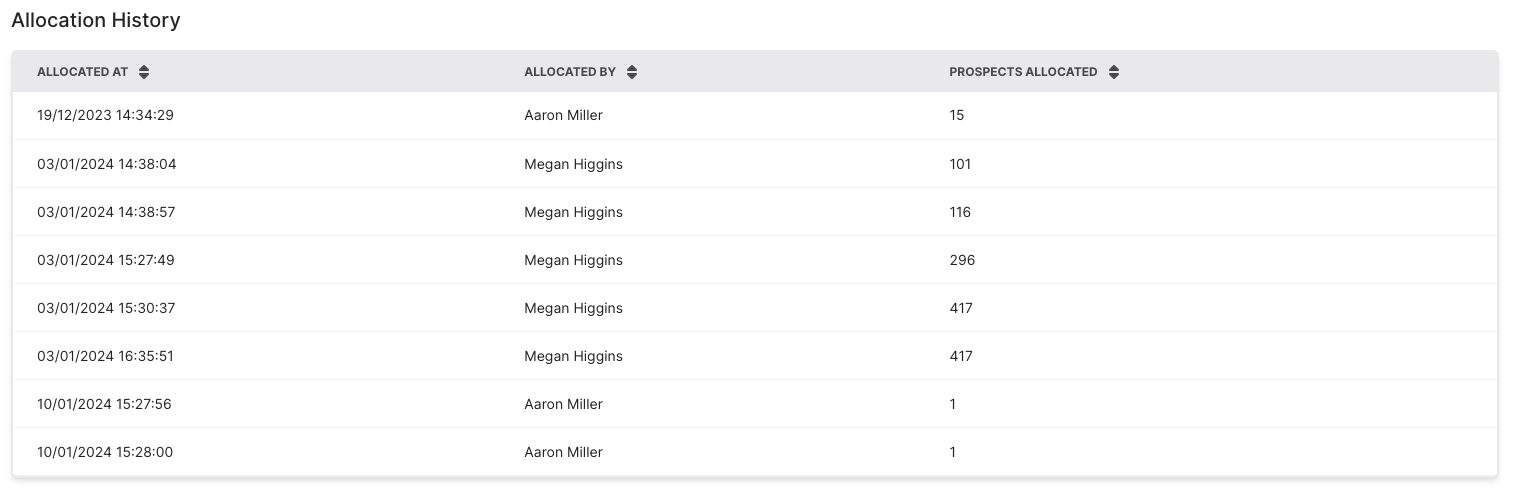Click the sort arrows beside Allocated At
Screen dimensions: 1521x490
coord(144,72)
